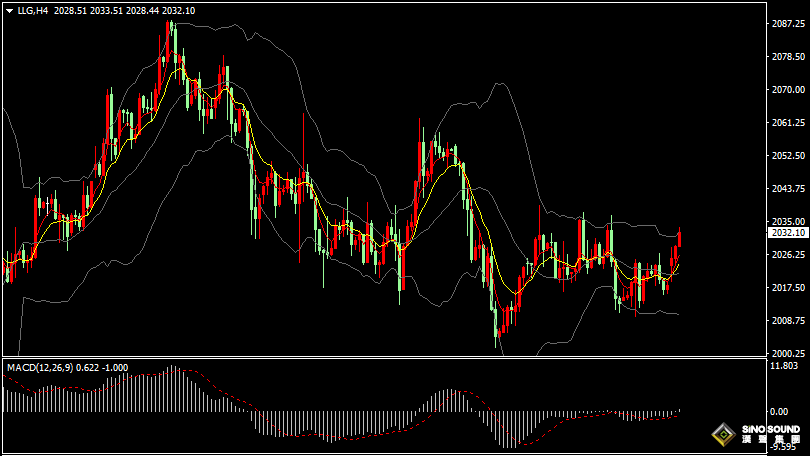Click the 11.803 MACD scale value
810x456 pixels.
[783, 366]
